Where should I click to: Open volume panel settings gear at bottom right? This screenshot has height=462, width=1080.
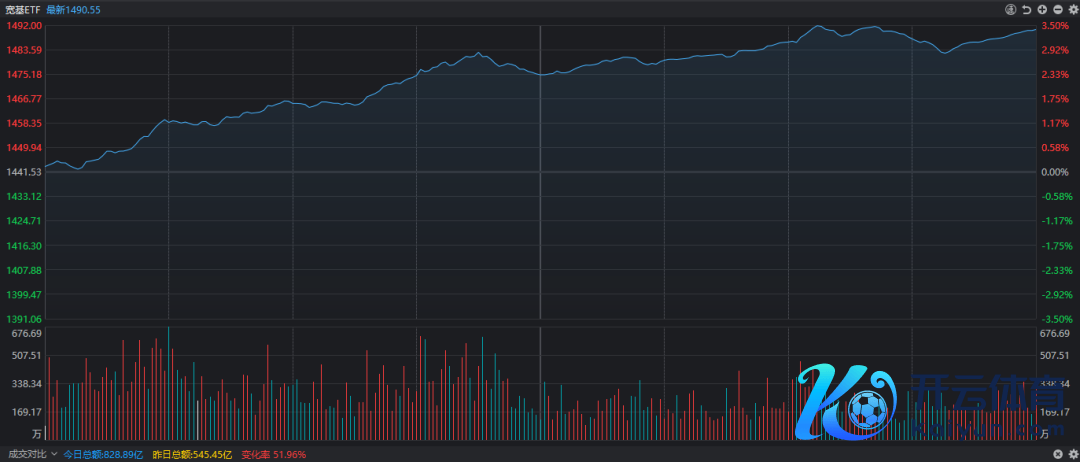click(x=1072, y=454)
